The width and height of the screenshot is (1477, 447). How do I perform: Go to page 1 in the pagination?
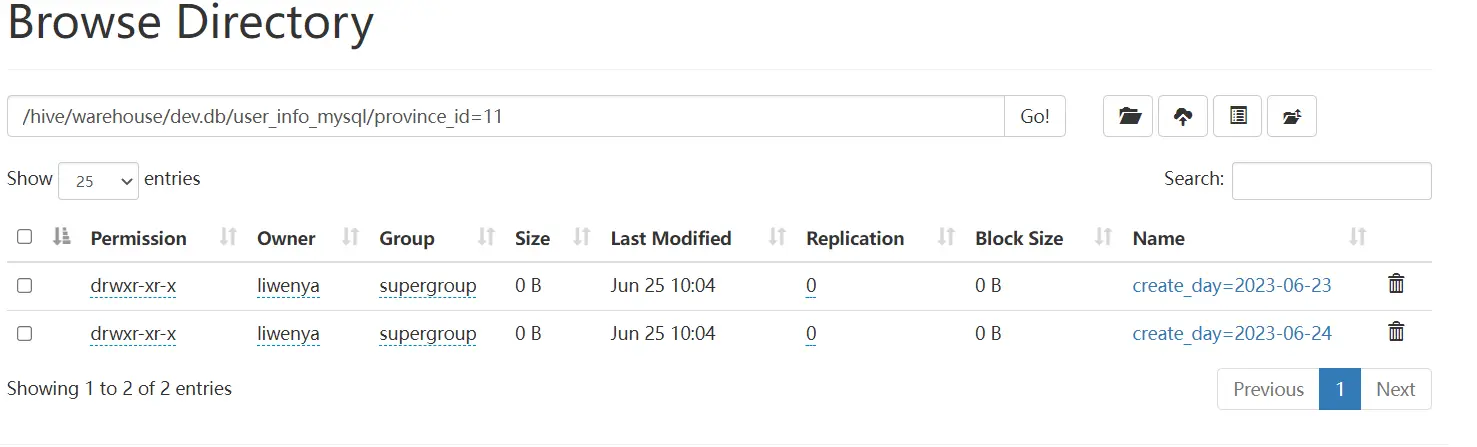[x=1340, y=389]
